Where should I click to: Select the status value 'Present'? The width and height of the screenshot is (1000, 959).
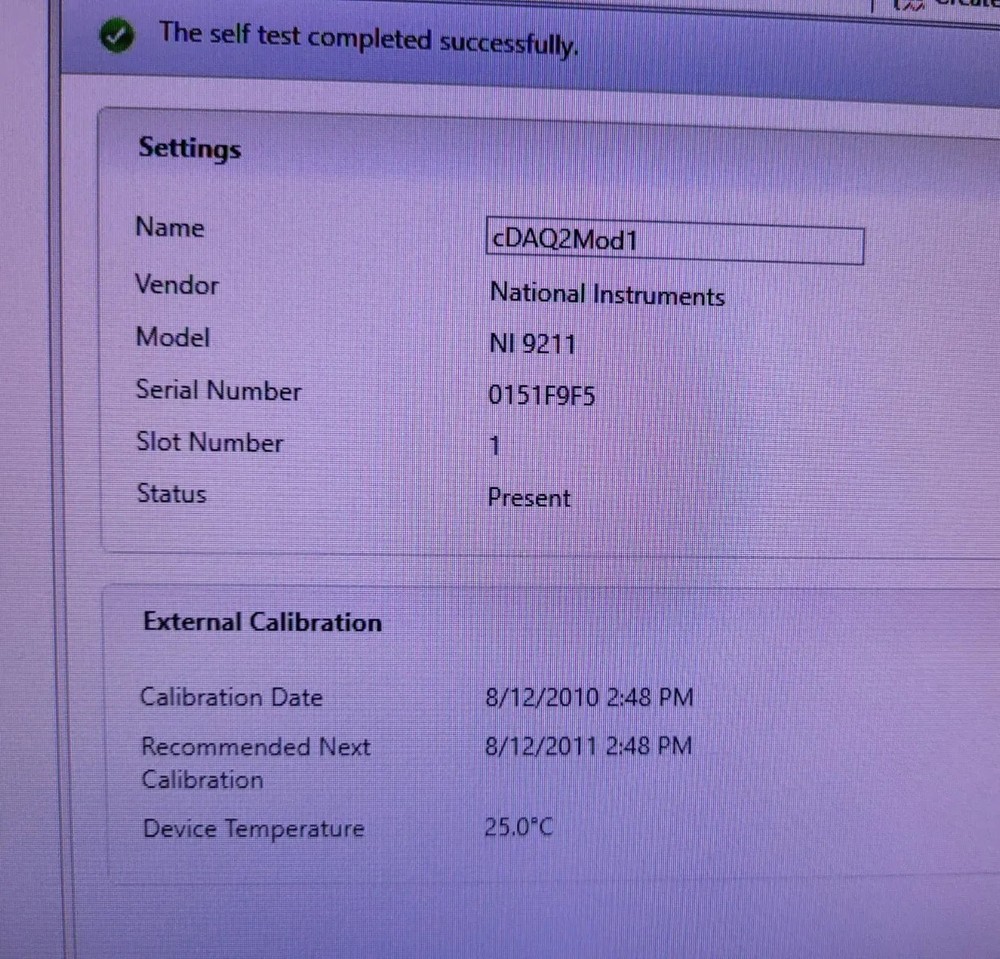529,497
